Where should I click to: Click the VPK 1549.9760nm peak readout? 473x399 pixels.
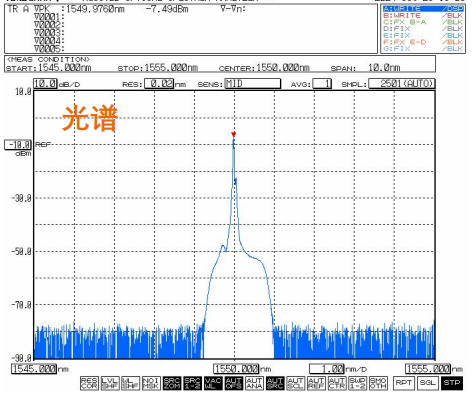pyautogui.click(x=79, y=9)
